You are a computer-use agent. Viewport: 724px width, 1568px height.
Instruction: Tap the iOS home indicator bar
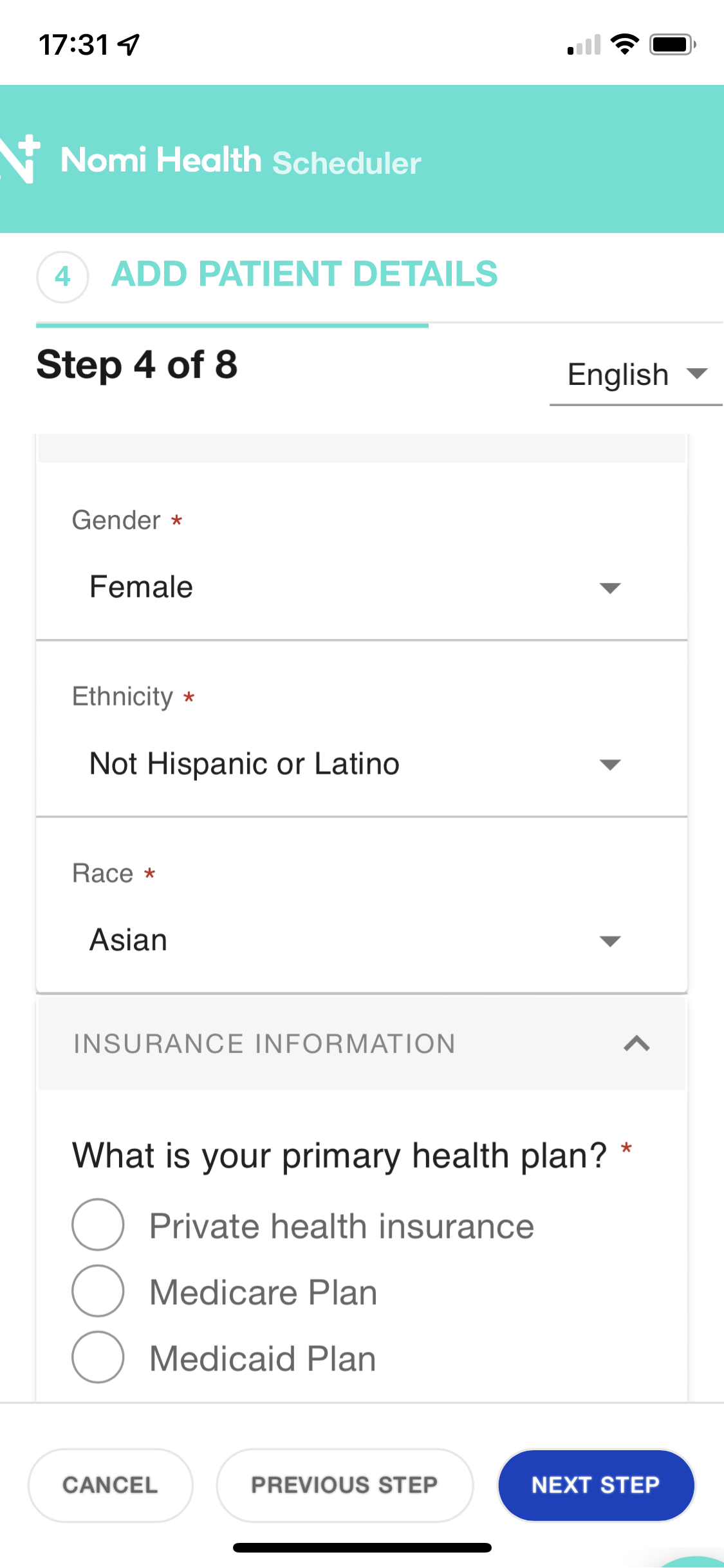(x=362, y=1547)
